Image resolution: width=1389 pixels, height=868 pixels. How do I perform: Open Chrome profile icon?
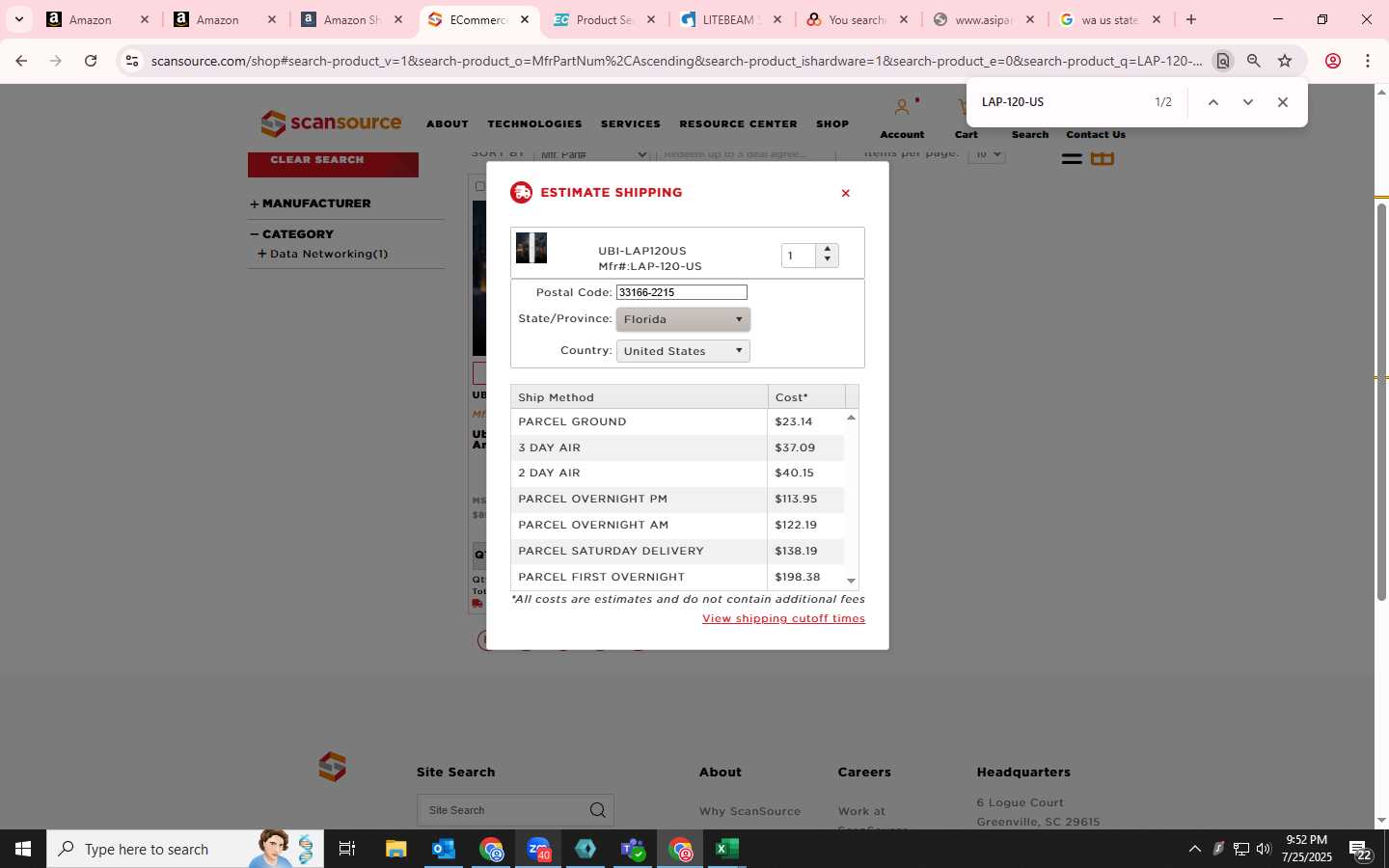(1333, 61)
